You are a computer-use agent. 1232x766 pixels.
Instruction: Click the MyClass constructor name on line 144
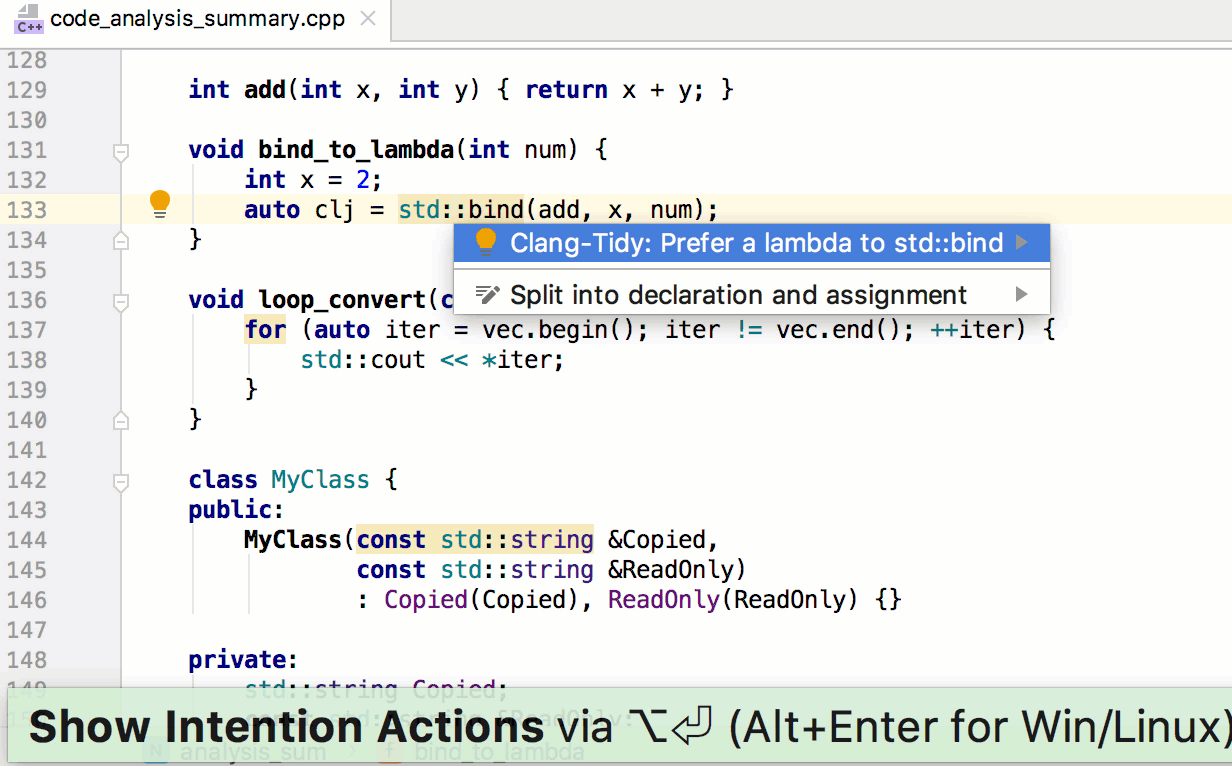pos(292,540)
